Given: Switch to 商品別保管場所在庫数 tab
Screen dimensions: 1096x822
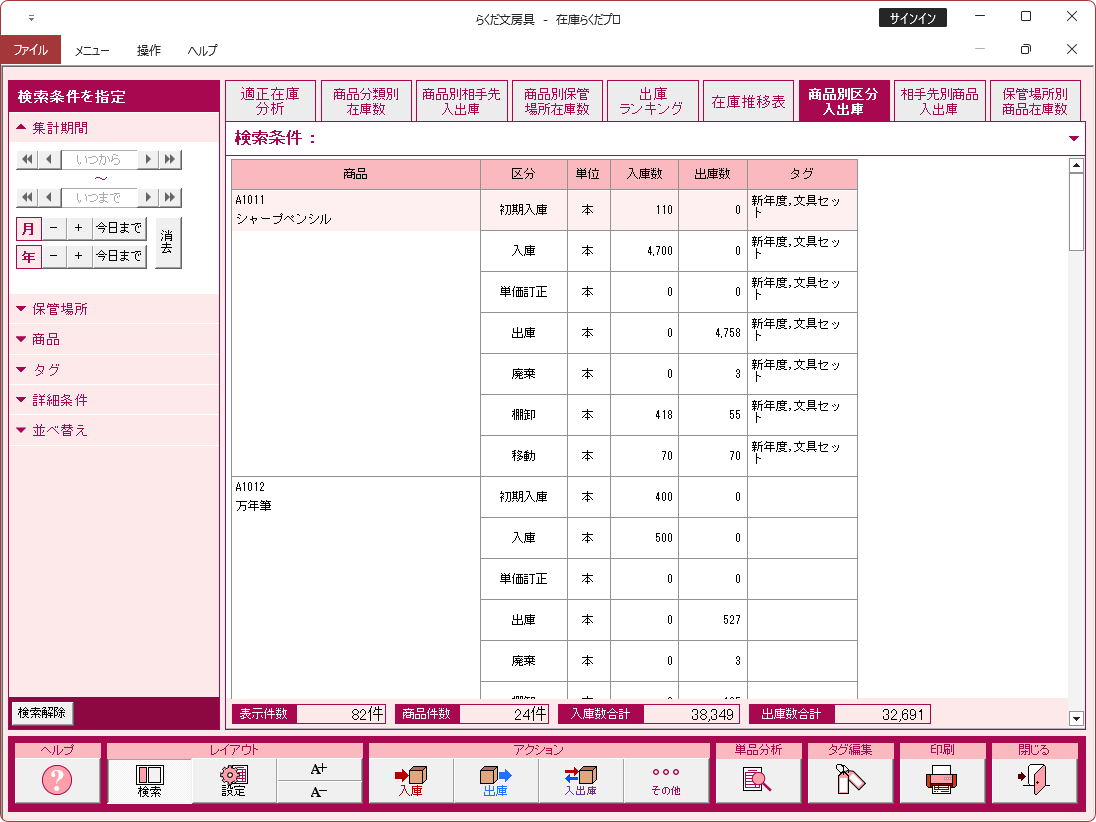Looking at the screenshot, I should tap(557, 101).
